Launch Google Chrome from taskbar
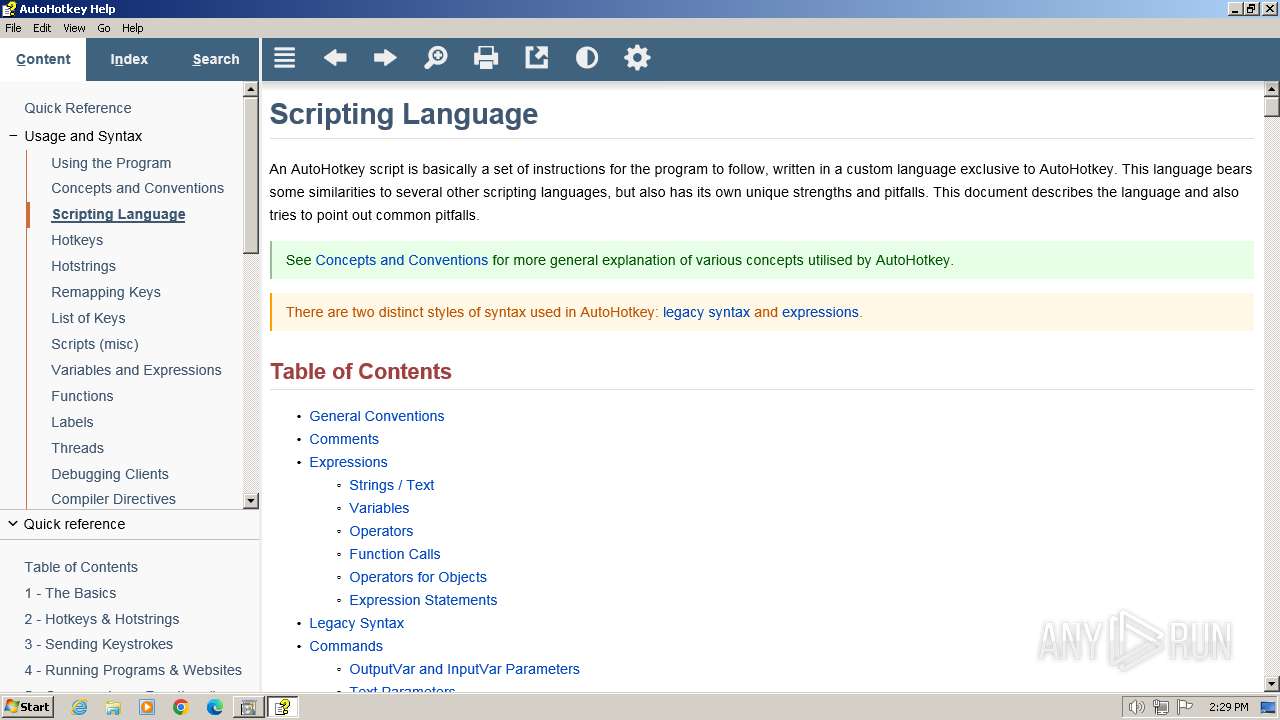 pos(181,707)
